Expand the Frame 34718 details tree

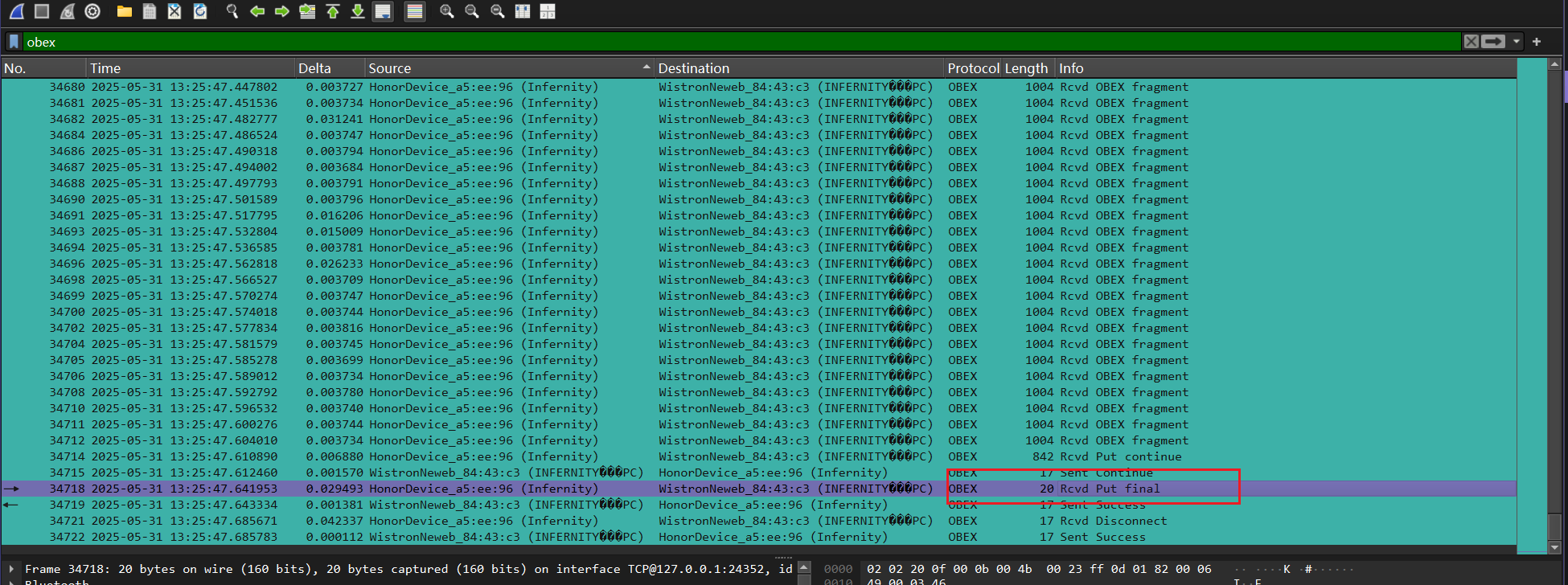click(11, 569)
